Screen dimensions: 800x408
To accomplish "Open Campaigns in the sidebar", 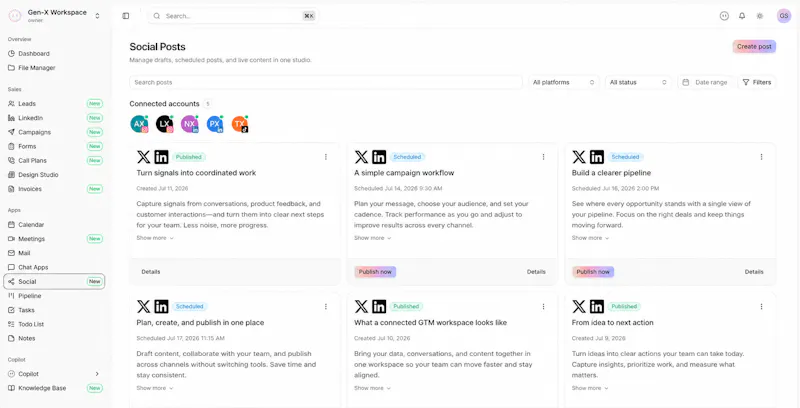I will (x=54, y=132).
